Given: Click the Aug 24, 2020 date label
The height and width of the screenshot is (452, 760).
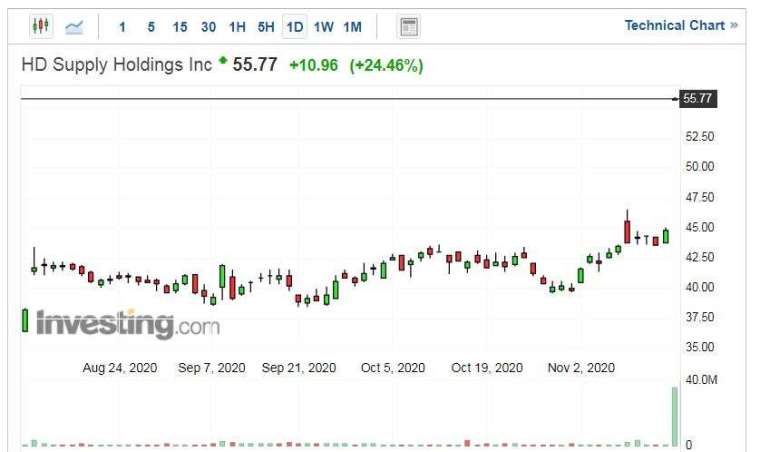Looking at the screenshot, I should tap(120, 368).
